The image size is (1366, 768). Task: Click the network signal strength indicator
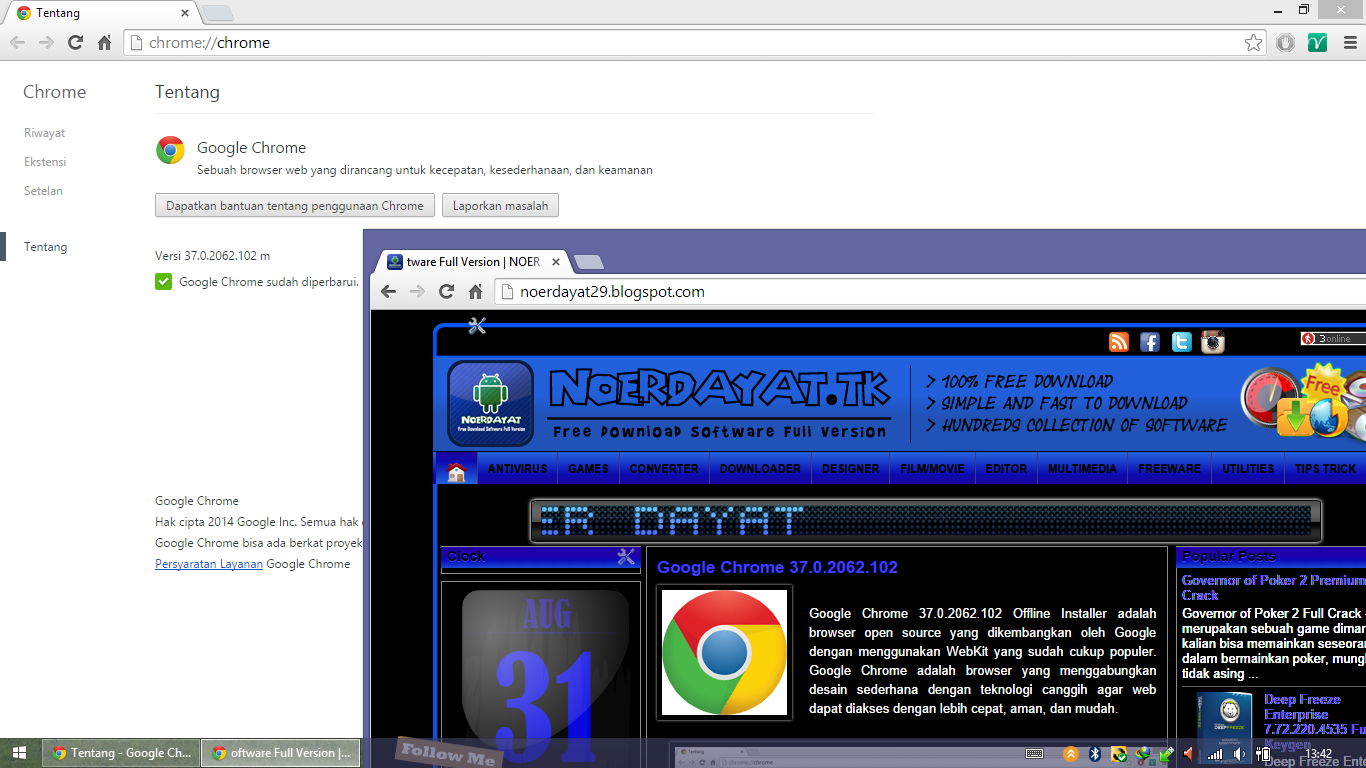coord(1214,753)
